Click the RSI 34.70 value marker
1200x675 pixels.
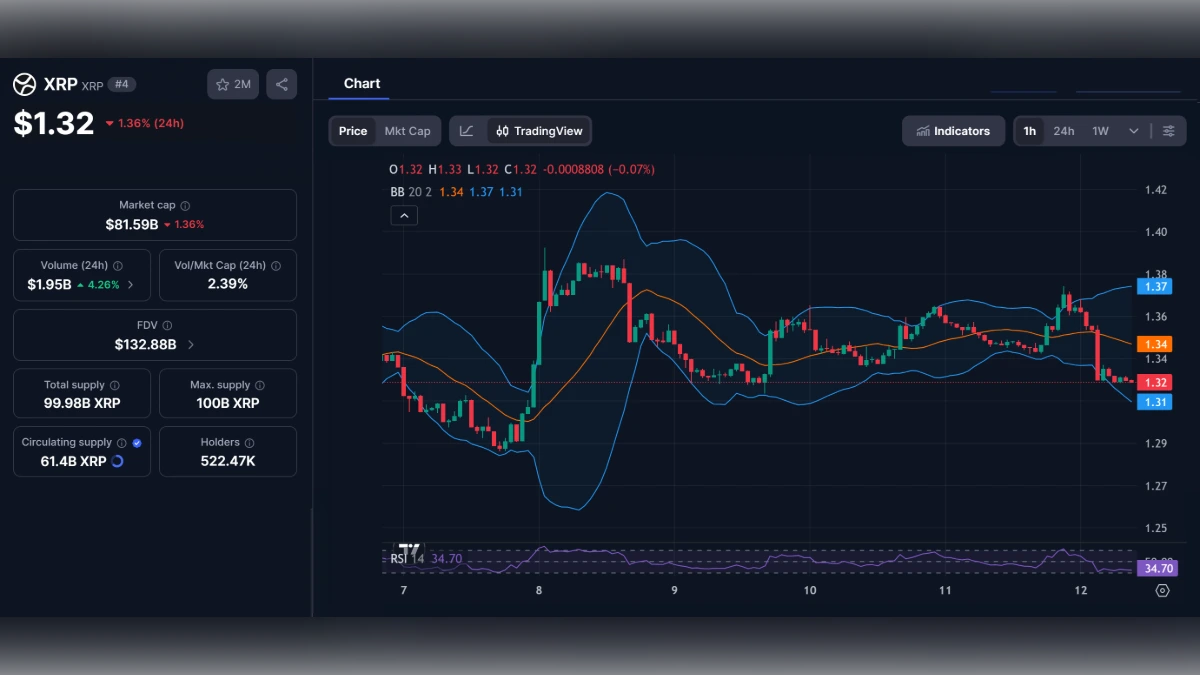click(1156, 567)
